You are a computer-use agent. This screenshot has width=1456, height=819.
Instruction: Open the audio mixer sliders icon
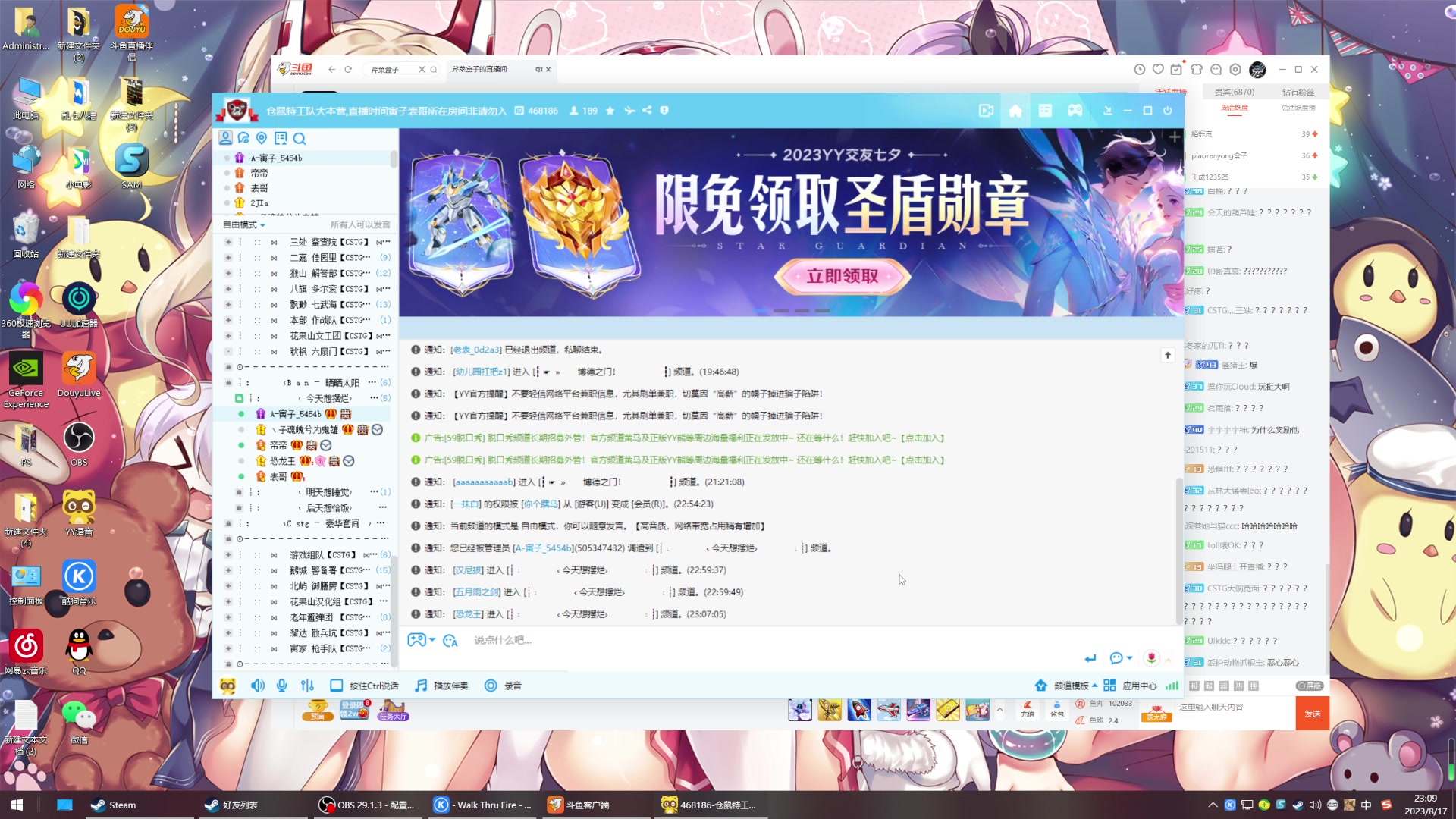click(306, 685)
